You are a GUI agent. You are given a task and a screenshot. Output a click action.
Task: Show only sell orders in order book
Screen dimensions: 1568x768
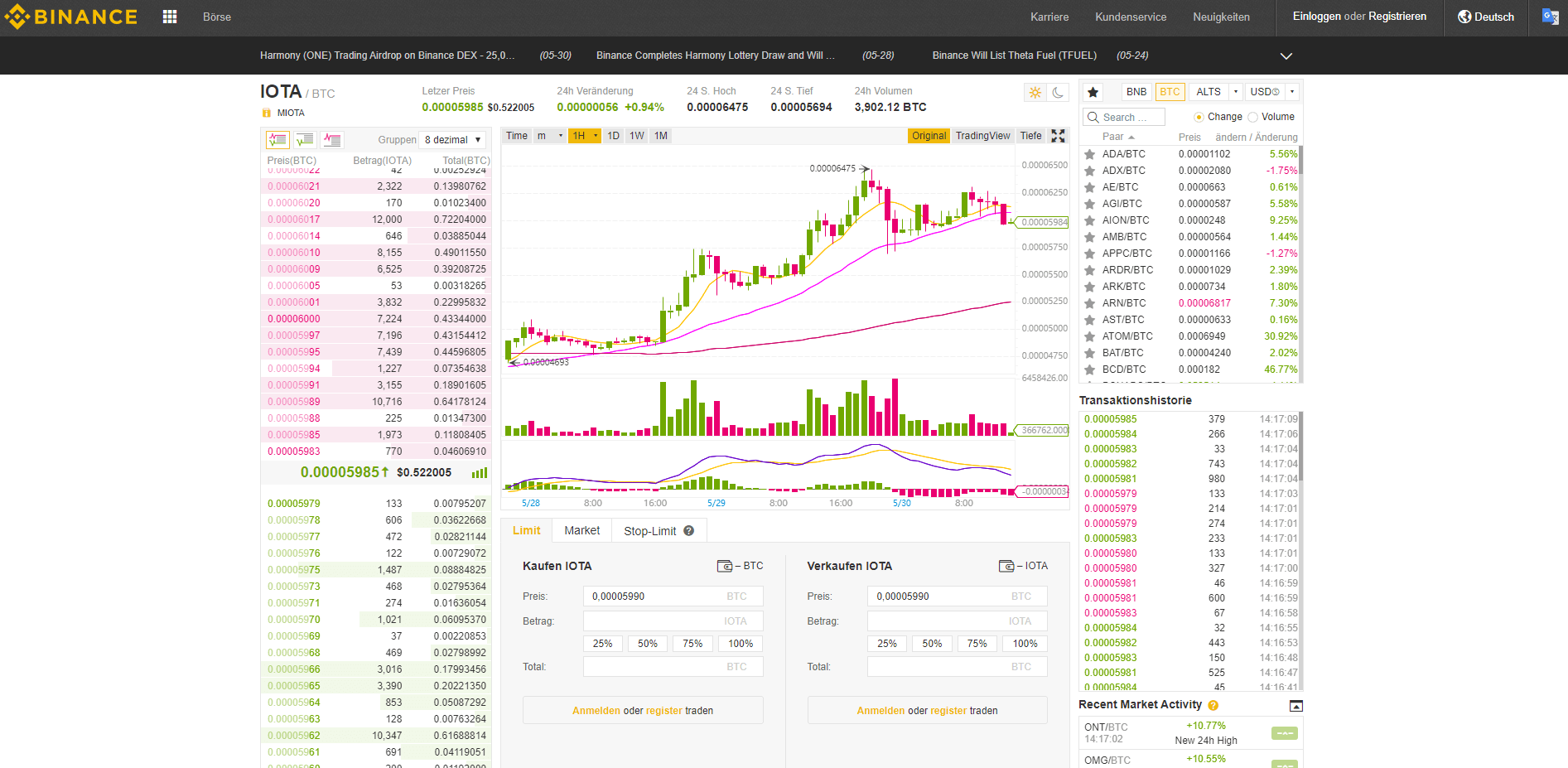point(332,139)
